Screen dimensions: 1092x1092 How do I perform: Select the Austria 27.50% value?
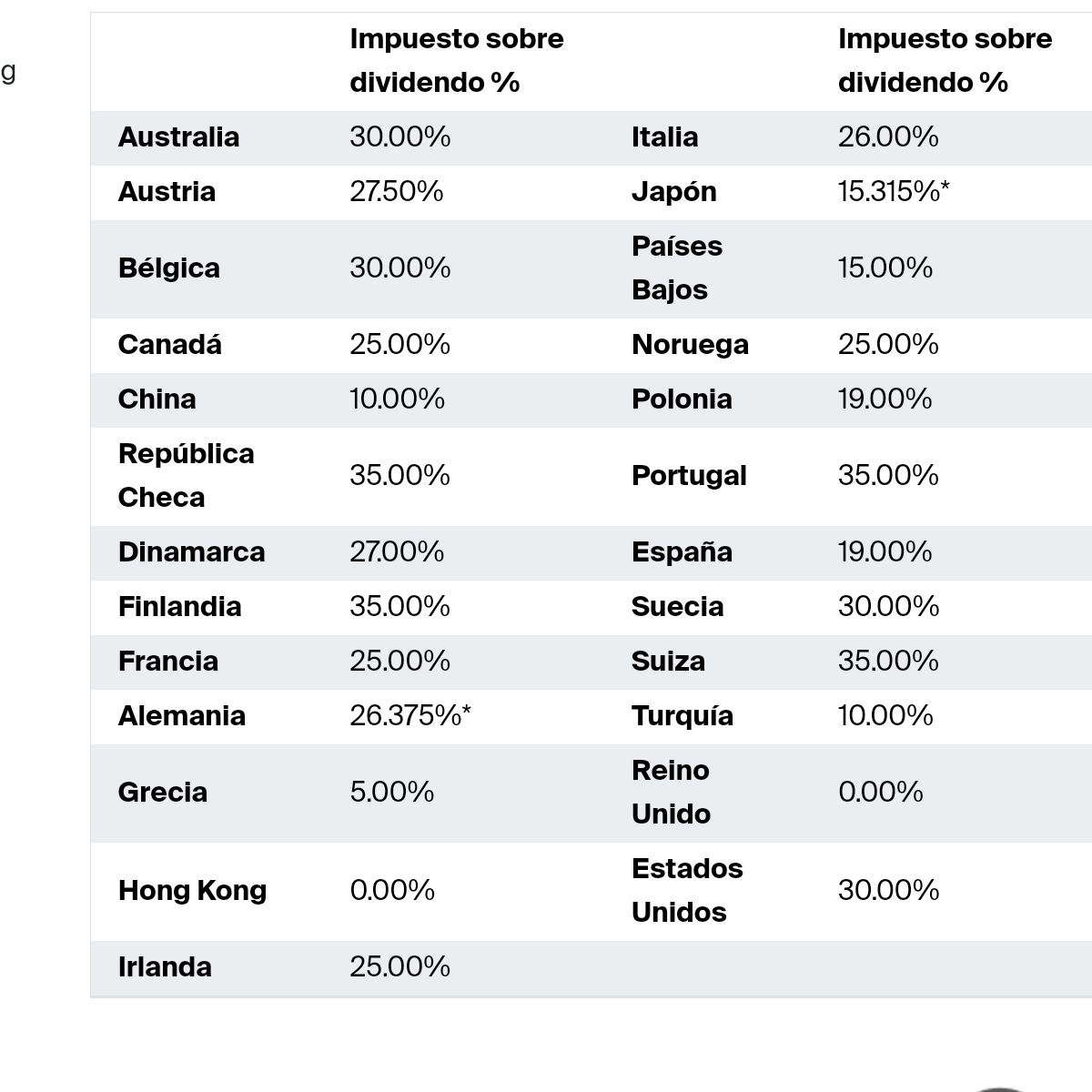[x=396, y=192]
